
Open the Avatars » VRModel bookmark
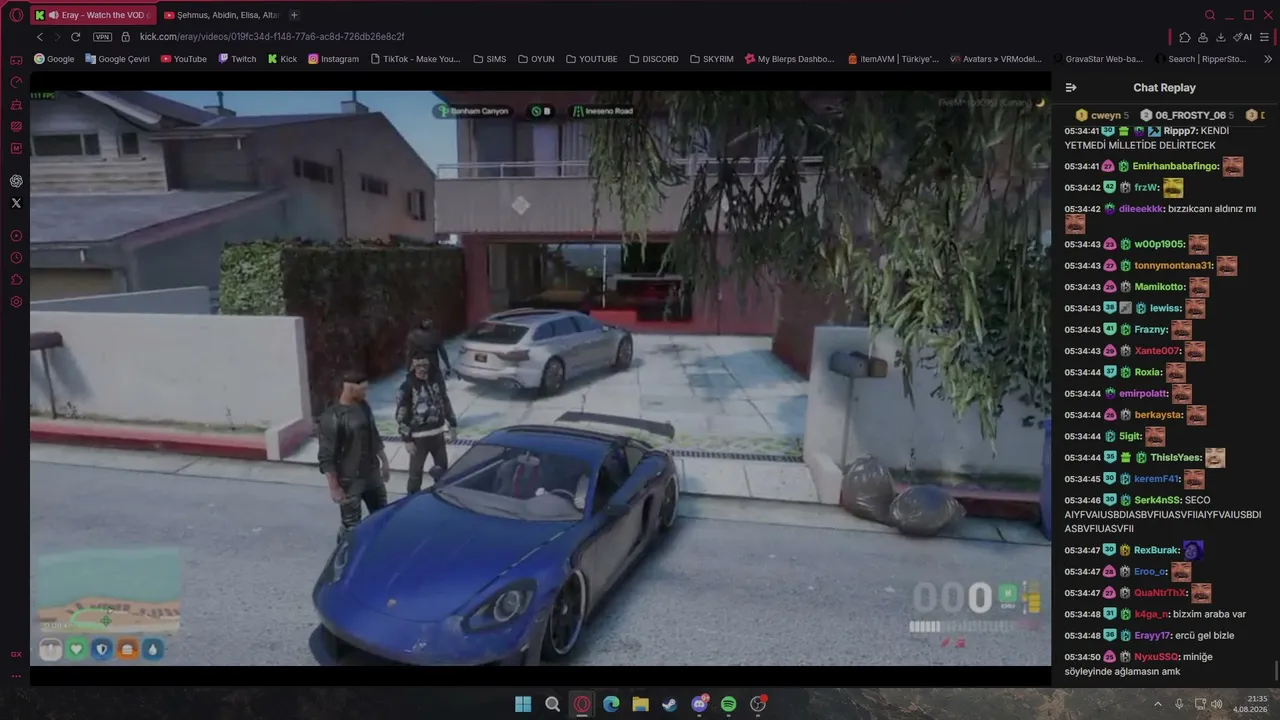coord(995,59)
